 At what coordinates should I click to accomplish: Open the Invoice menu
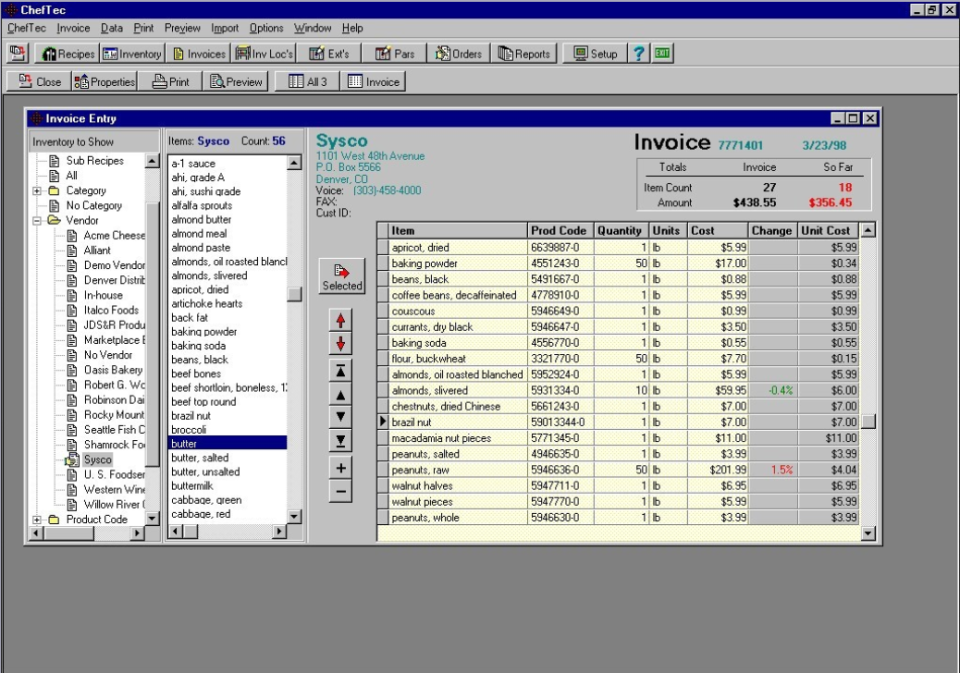pyautogui.click(x=73, y=28)
